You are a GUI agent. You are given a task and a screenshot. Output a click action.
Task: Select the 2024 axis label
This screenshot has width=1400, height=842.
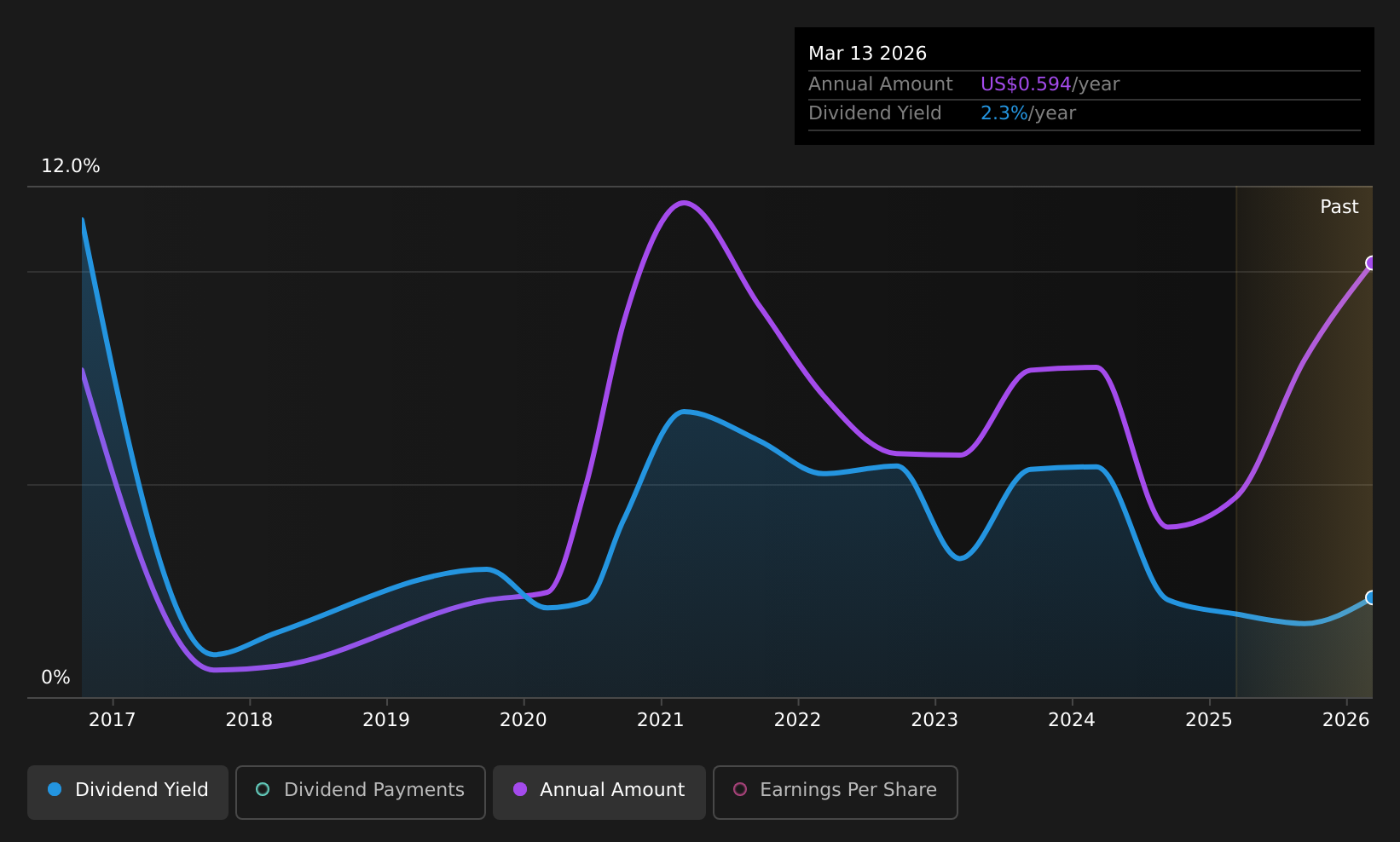(x=1072, y=720)
